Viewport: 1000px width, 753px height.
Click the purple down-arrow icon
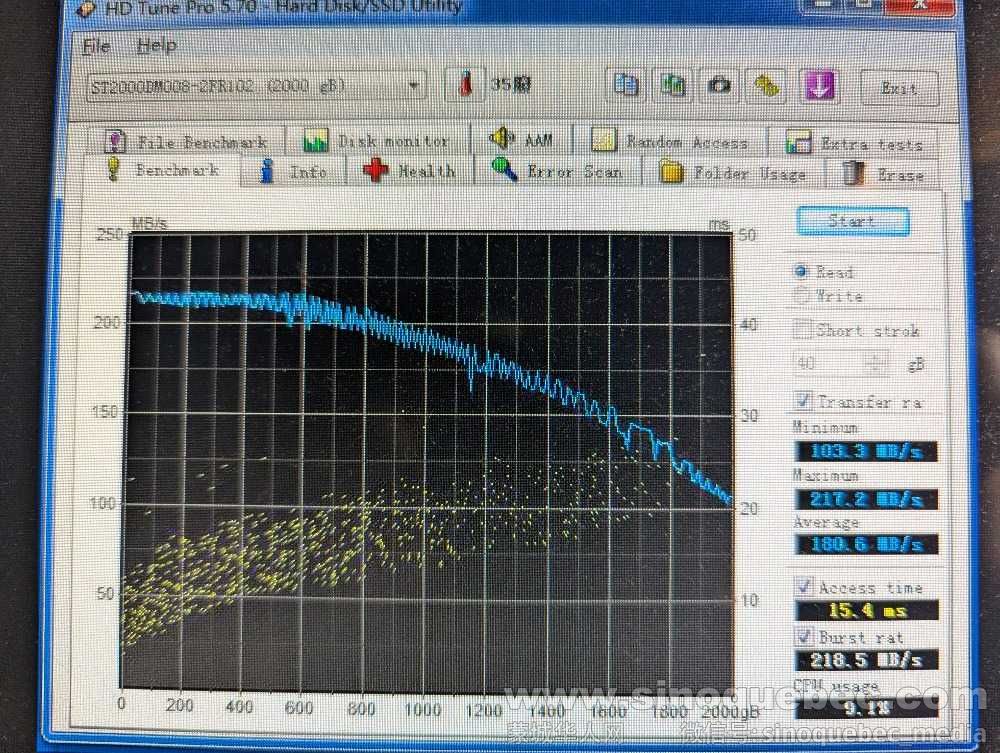point(820,85)
